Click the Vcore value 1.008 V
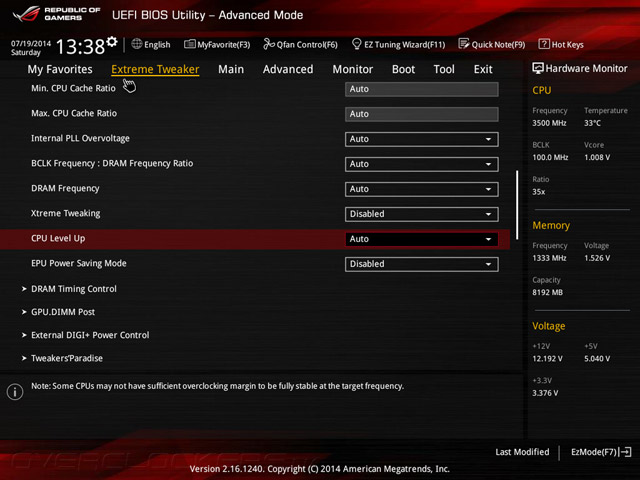 coord(597,157)
